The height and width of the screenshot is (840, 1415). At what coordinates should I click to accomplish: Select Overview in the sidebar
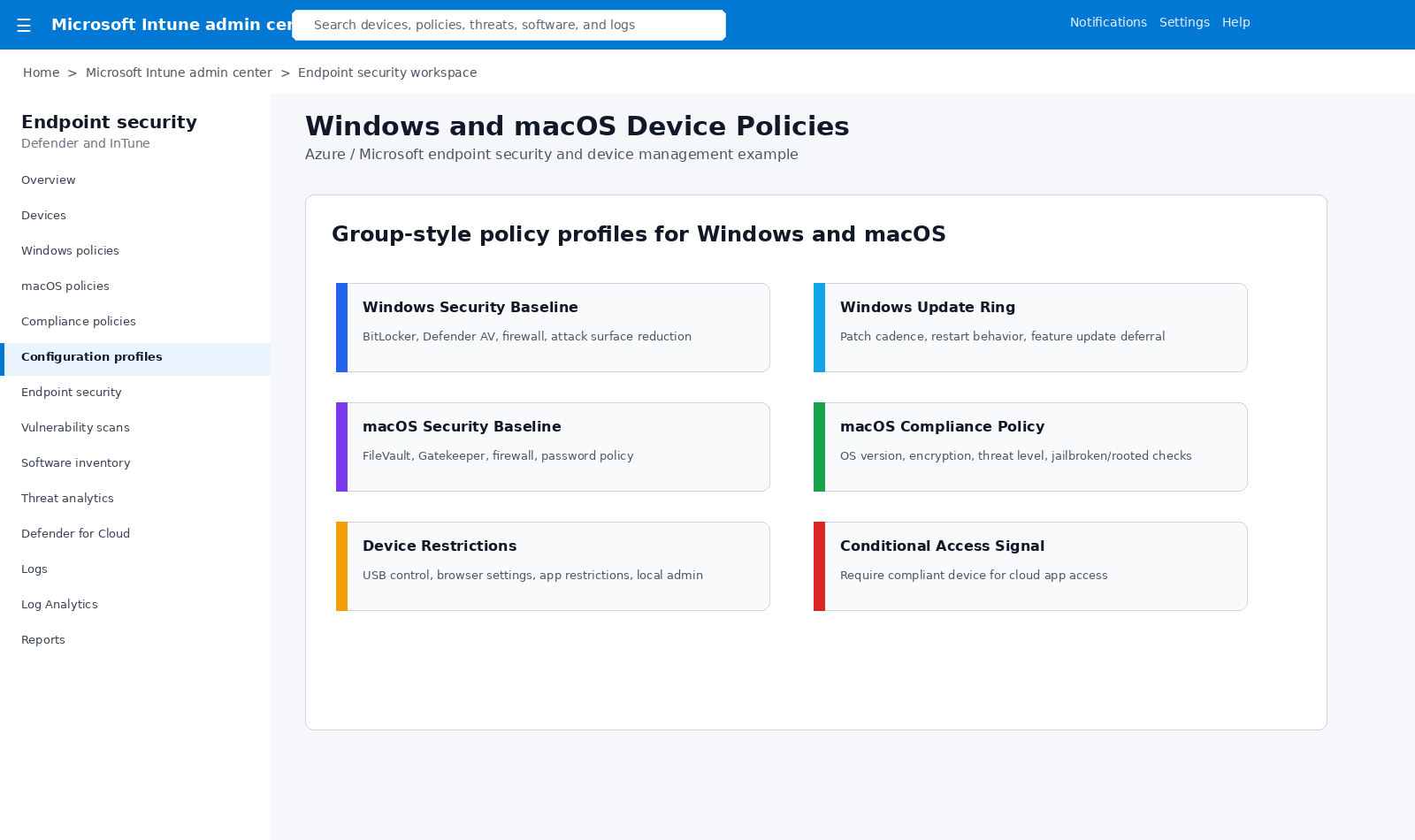135,180
